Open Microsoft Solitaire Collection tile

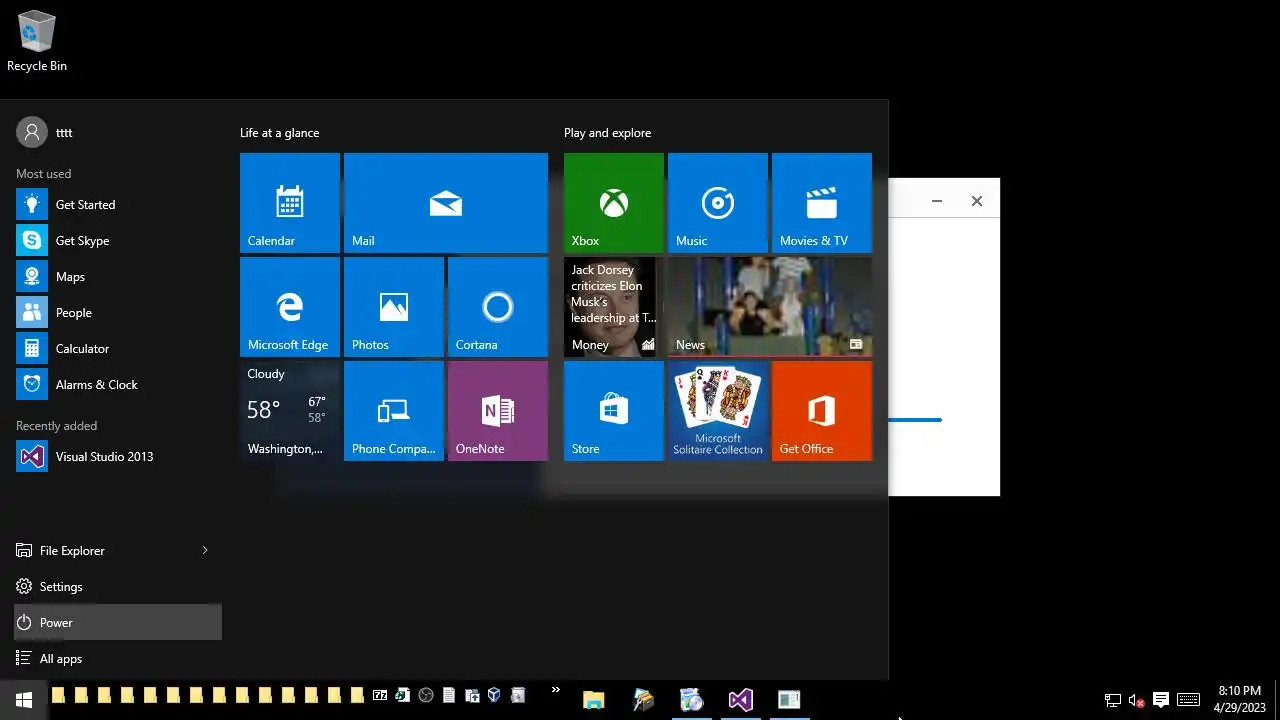click(x=718, y=411)
